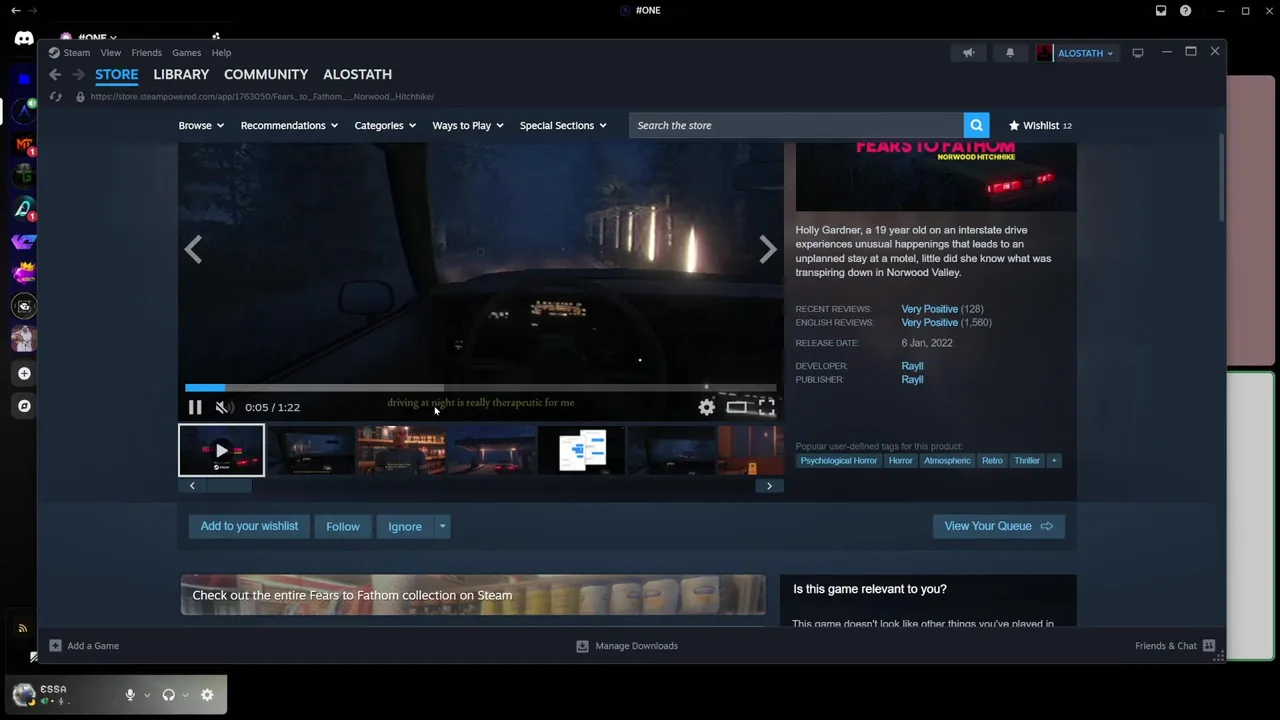Expand Discord microphone input options

click(147, 695)
